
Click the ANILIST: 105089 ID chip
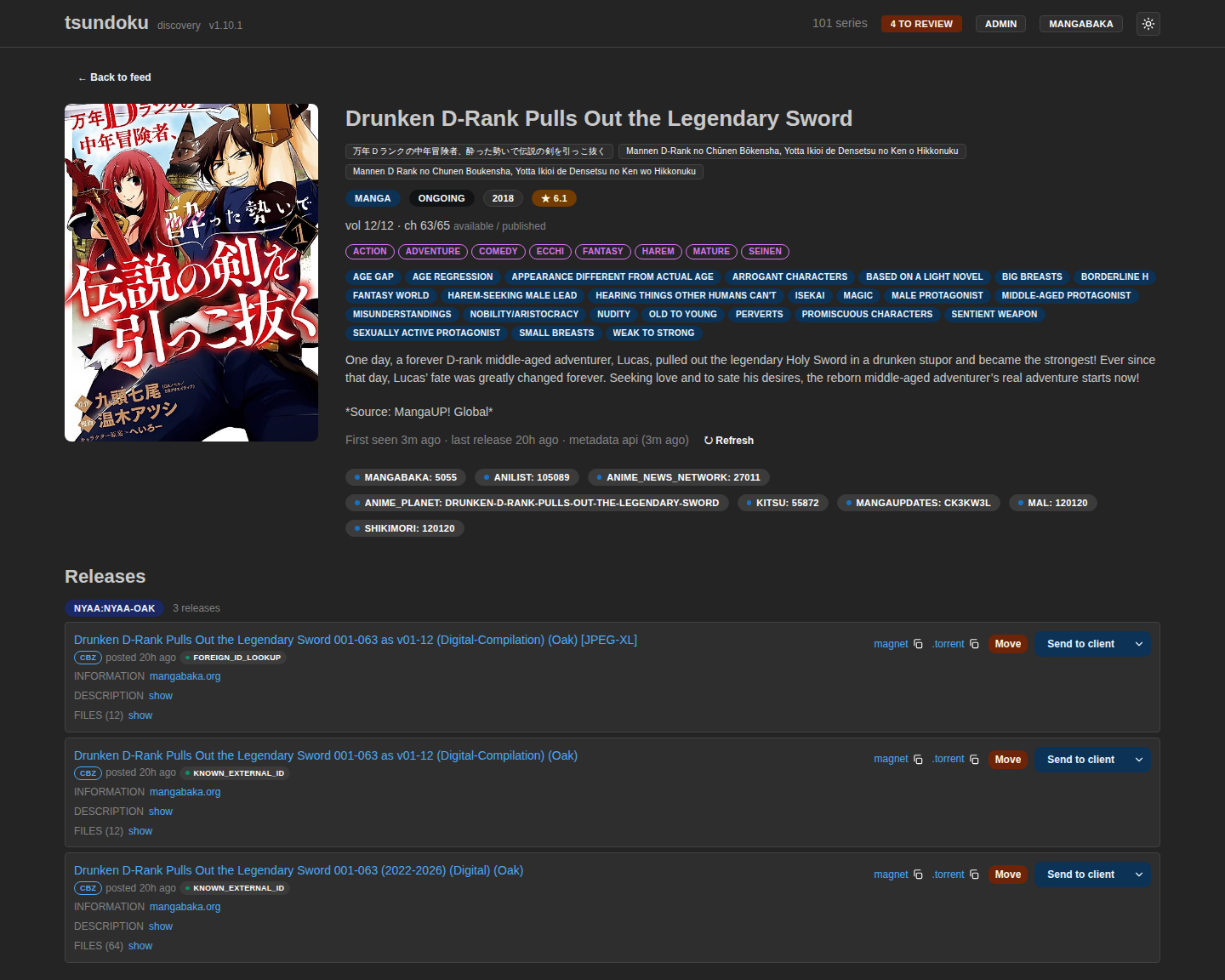pyautogui.click(x=527, y=477)
